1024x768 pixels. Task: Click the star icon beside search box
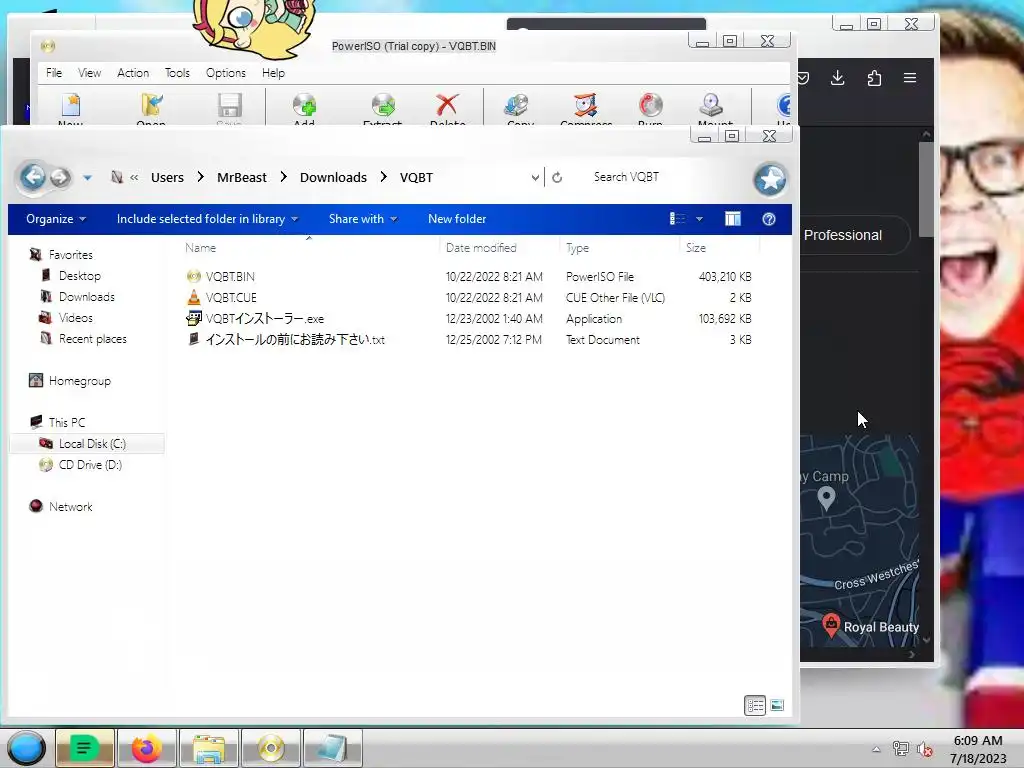770,179
